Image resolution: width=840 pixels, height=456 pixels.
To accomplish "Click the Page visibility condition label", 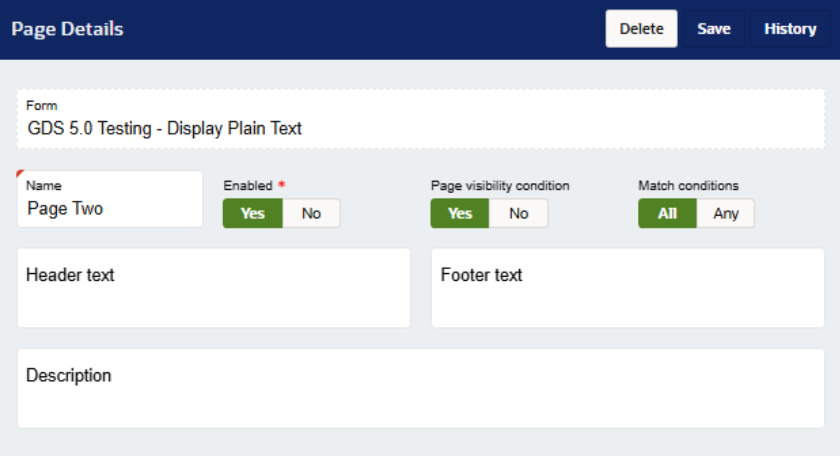I will tap(500, 185).
